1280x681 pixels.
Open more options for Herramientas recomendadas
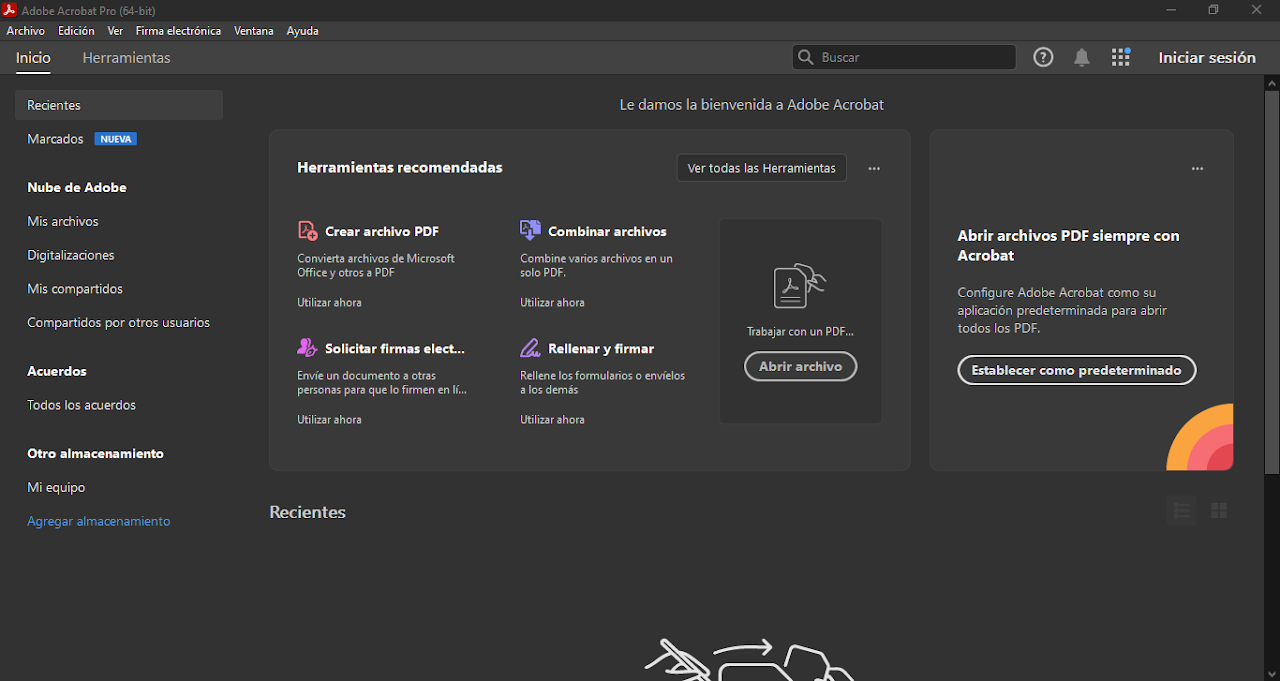tap(874, 169)
